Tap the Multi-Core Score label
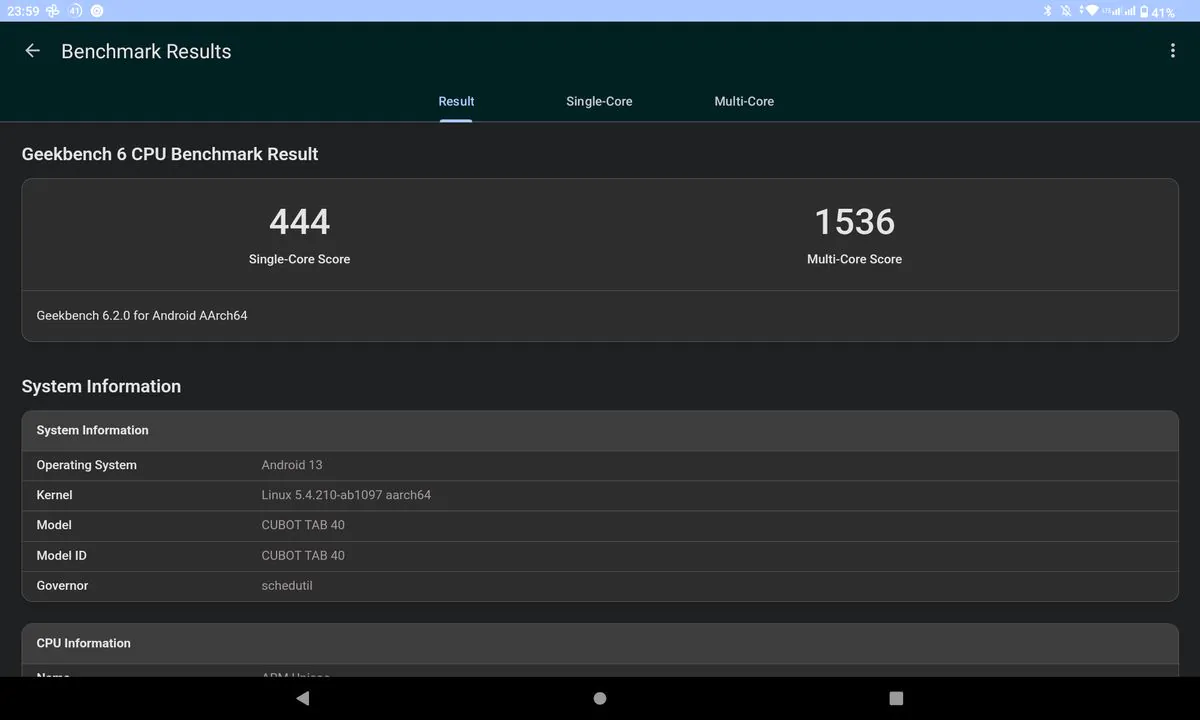 (854, 259)
